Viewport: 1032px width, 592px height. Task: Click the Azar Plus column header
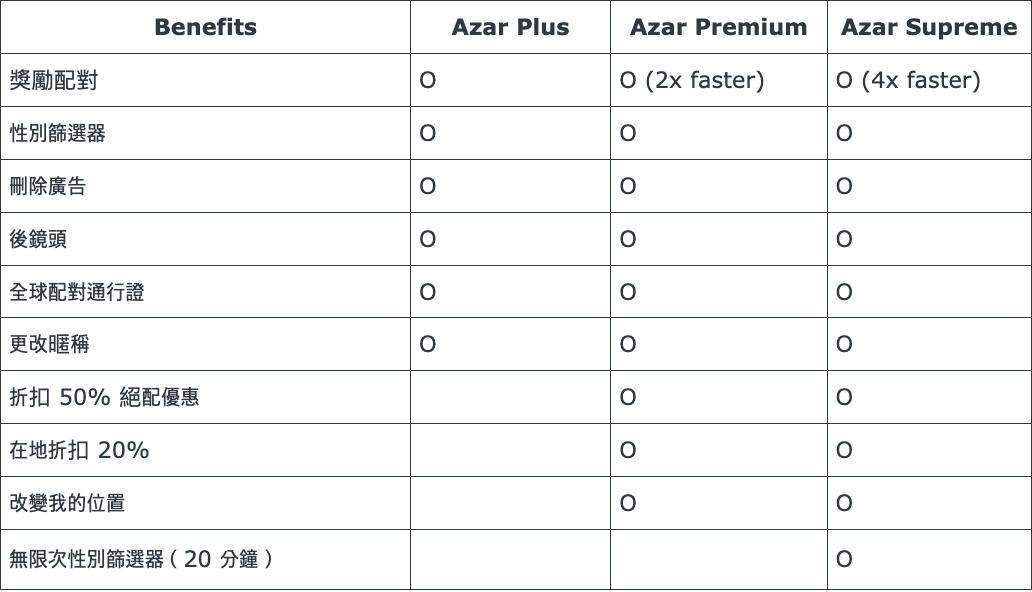[510, 28]
